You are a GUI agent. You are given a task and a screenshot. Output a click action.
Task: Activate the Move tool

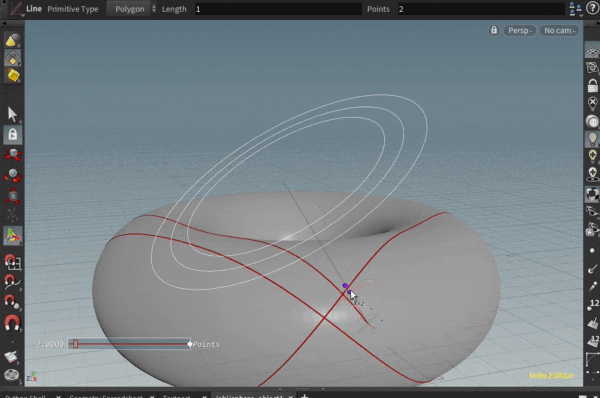13,155
